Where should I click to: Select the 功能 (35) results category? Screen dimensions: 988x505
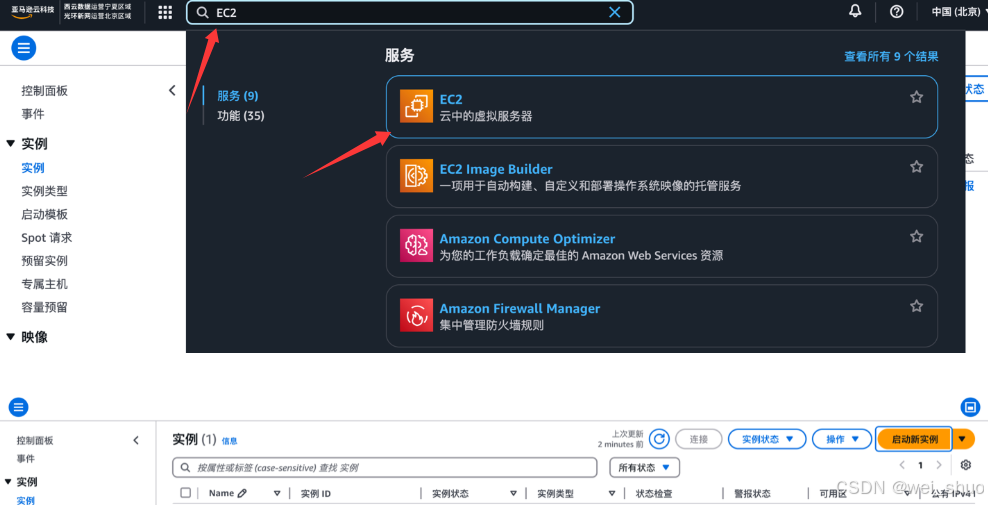pos(241,115)
